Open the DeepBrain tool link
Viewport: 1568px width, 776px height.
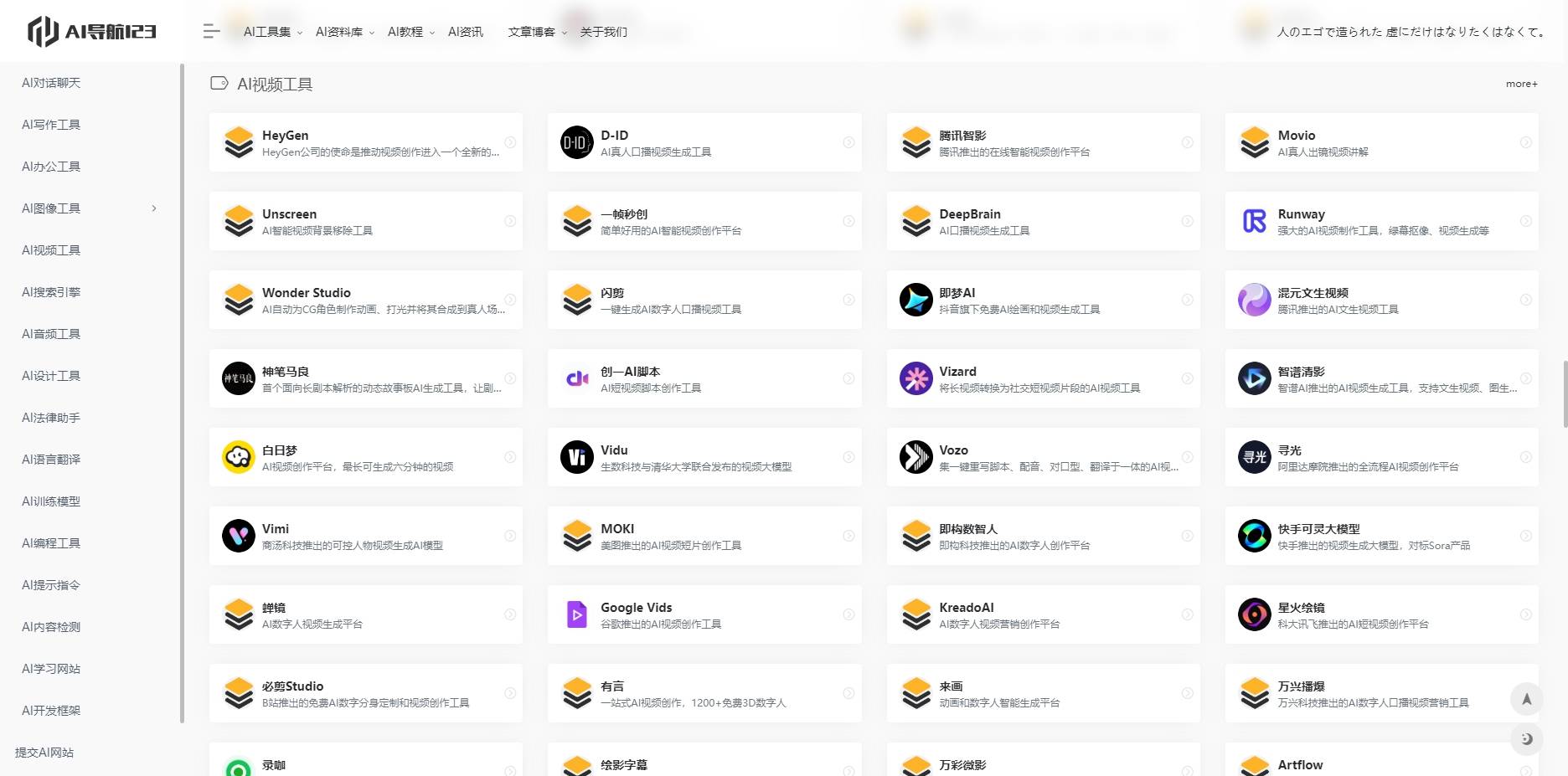1043,221
